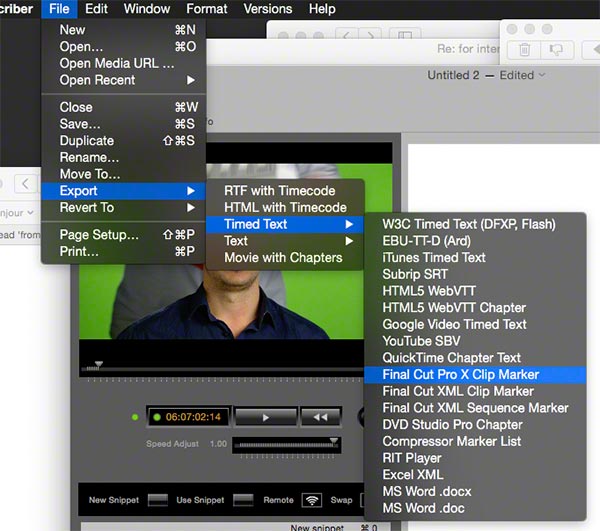600x531 pixels.
Task: Select Final Cut Pro X Clip Marker
Action: (475, 375)
